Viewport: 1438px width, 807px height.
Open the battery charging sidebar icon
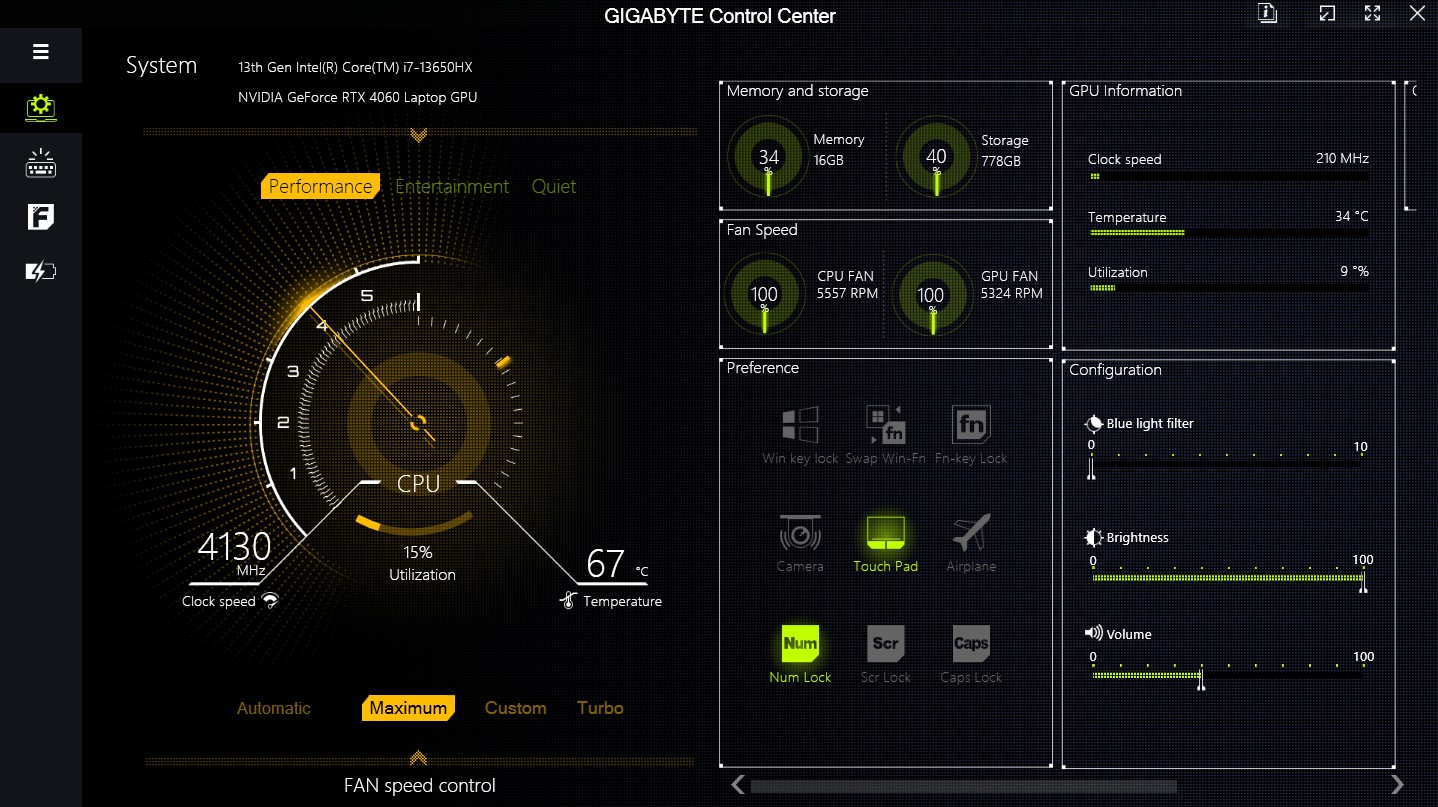tap(41, 271)
